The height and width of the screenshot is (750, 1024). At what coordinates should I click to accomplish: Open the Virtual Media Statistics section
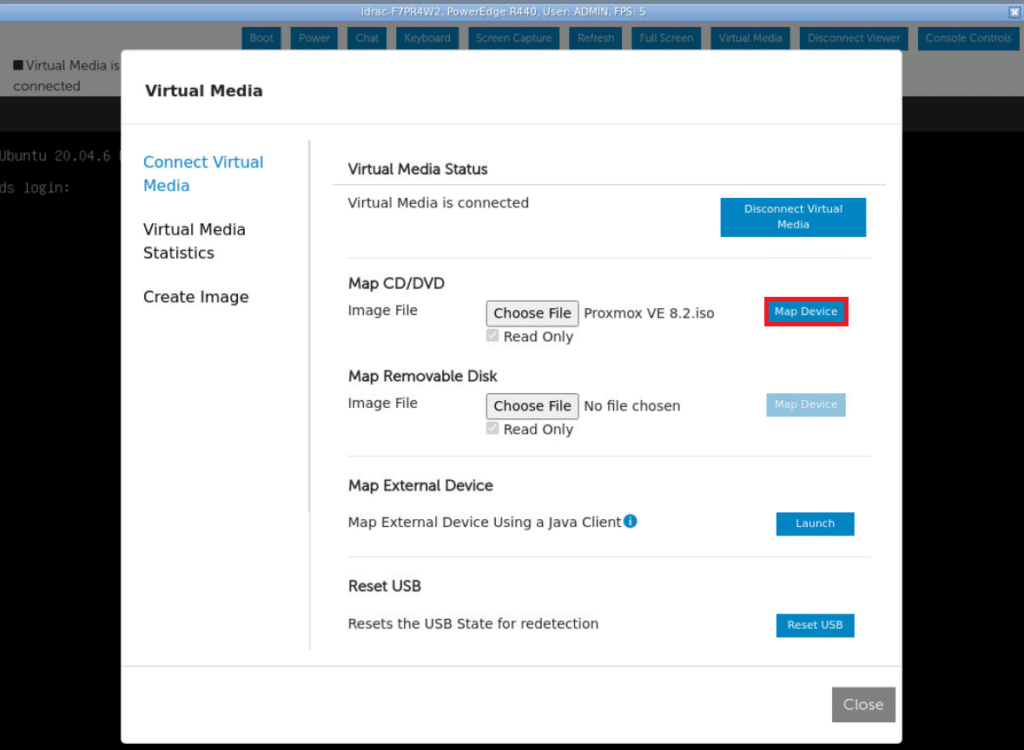coord(194,241)
